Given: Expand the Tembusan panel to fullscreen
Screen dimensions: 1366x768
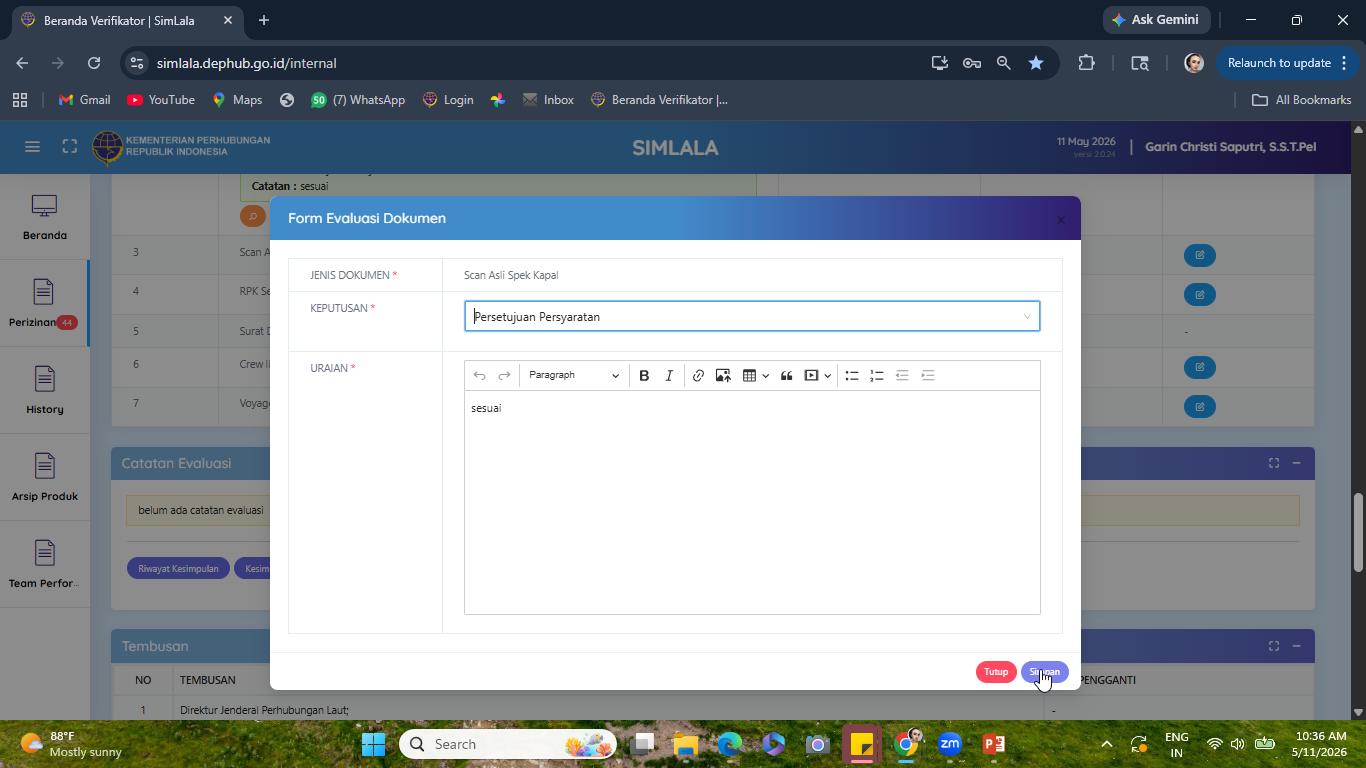Looking at the screenshot, I should point(1273,646).
